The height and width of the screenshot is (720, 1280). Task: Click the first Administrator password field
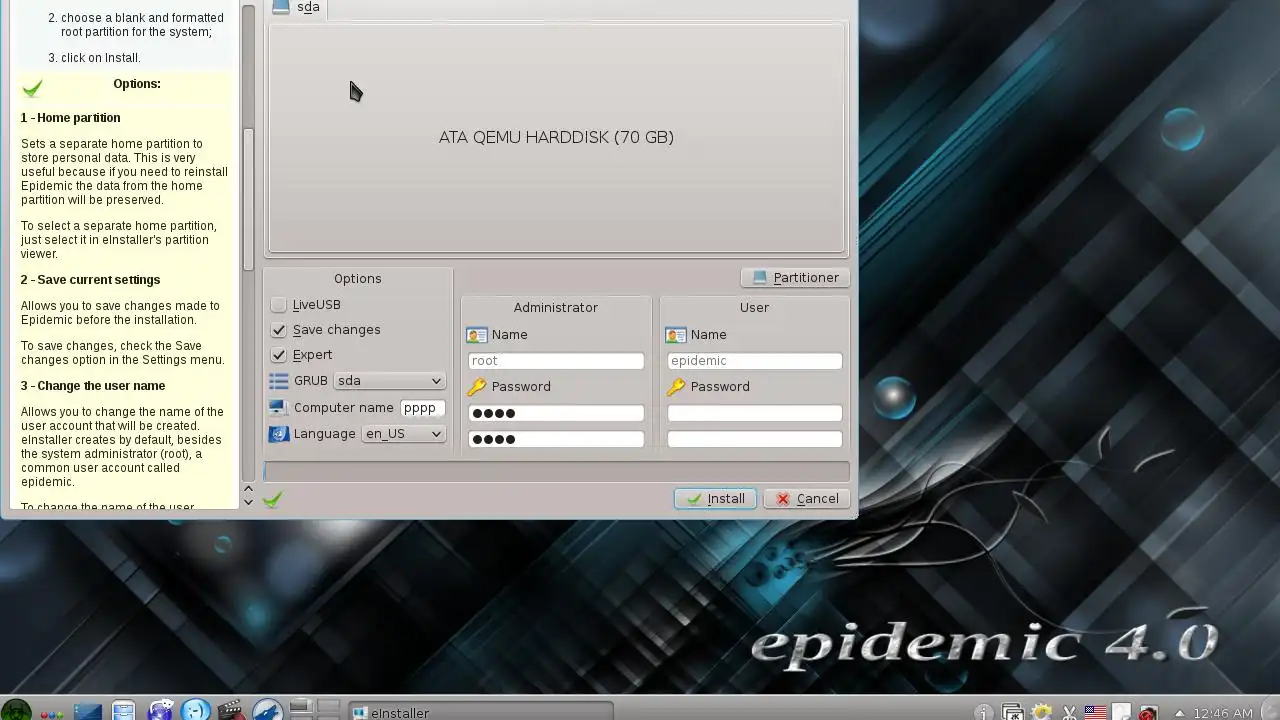point(556,413)
